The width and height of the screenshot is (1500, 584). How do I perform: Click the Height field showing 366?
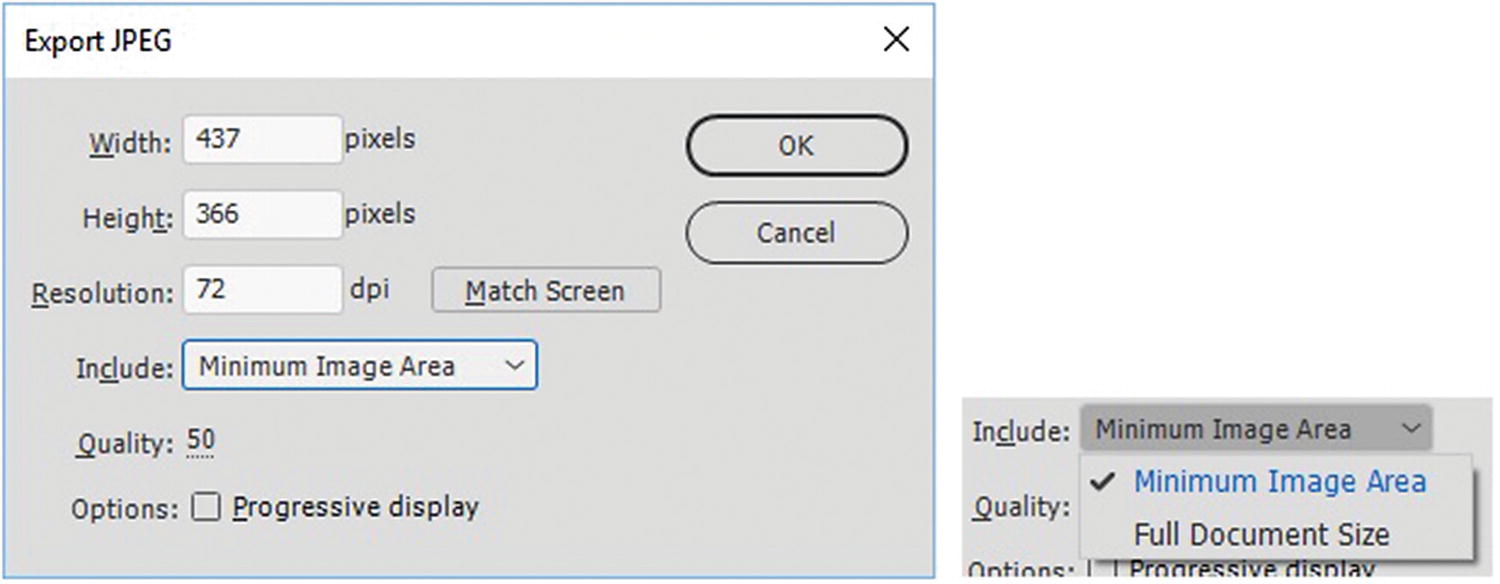[262, 214]
